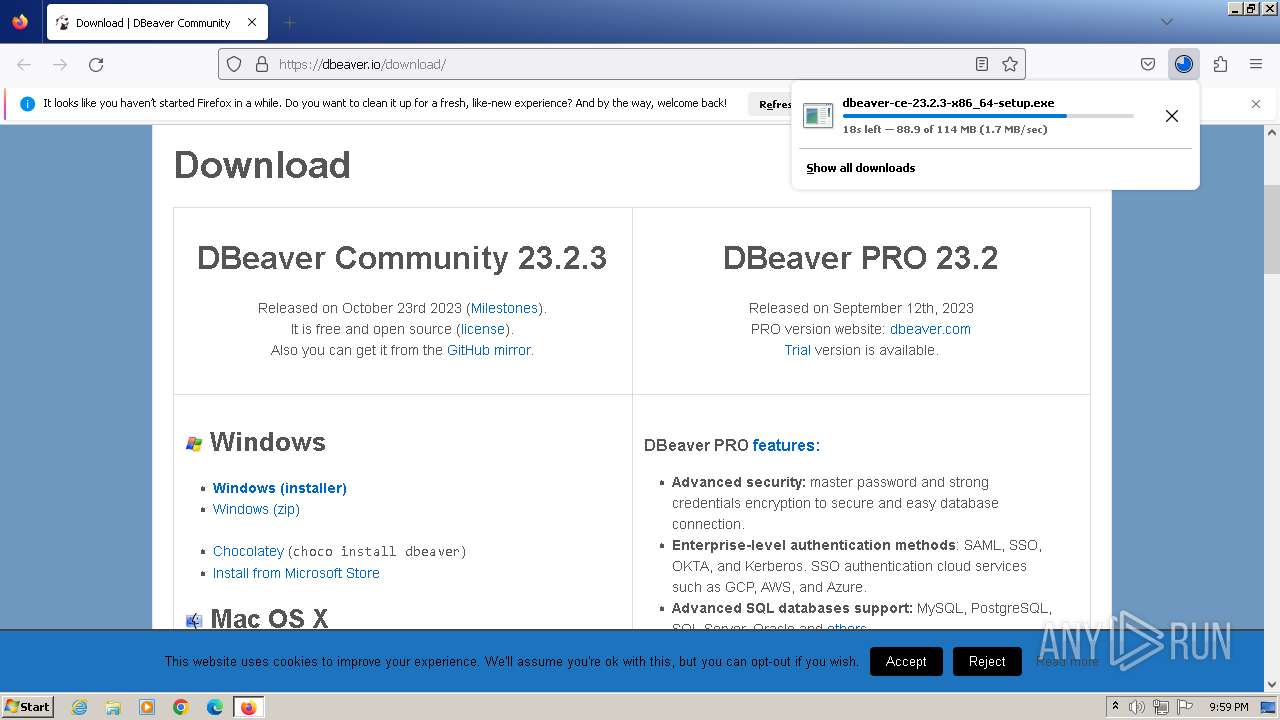Screen dimensions: 1280x720
Task: Click the tracking protection shield icon
Action: tap(234, 64)
